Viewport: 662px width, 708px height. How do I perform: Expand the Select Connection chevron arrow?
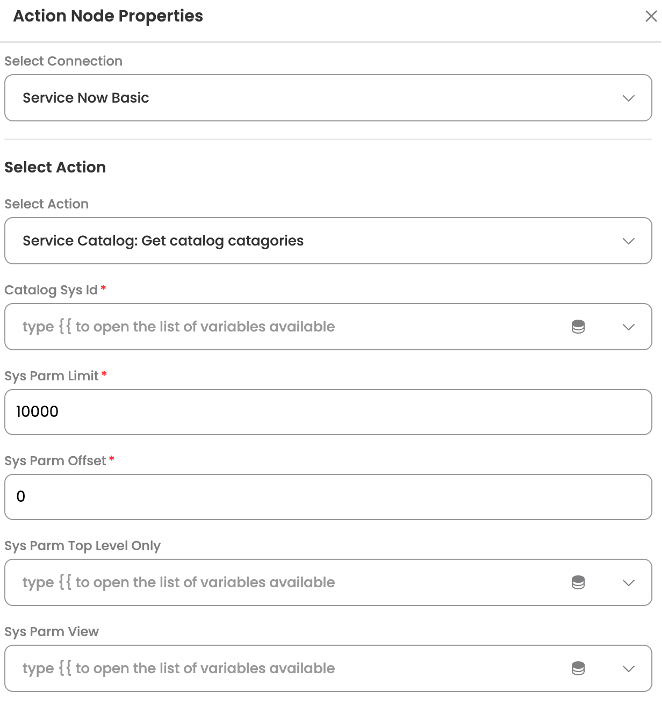click(x=628, y=98)
